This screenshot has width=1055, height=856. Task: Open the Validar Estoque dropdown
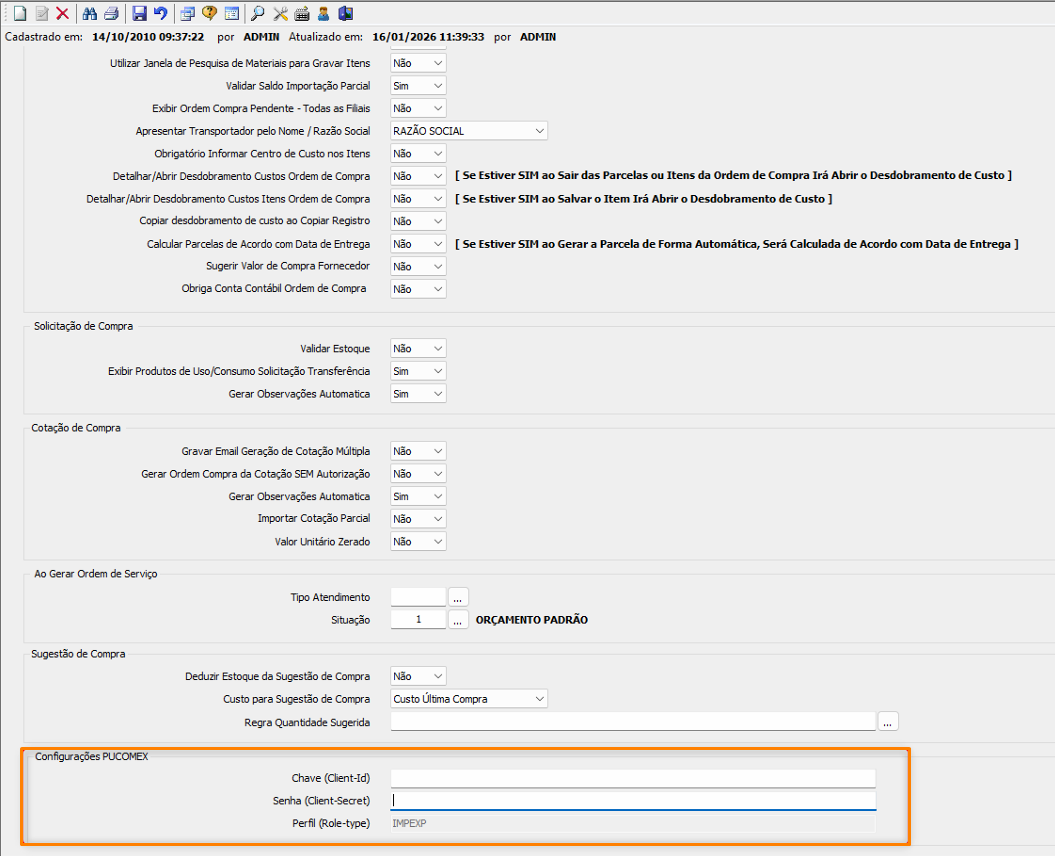coord(437,349)
